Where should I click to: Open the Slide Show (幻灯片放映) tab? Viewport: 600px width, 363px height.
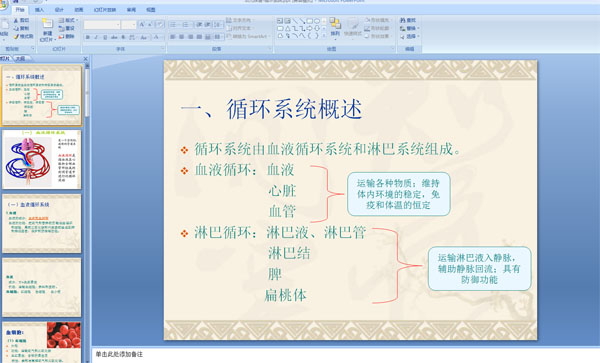(x=105, y=10)
